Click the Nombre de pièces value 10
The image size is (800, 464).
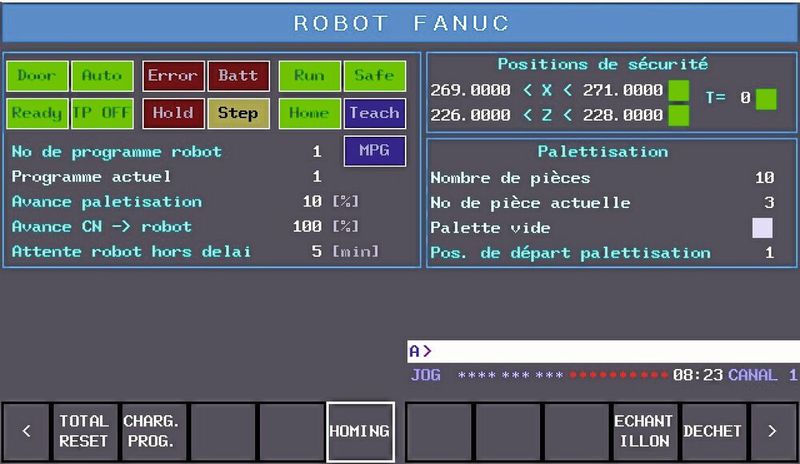[x=765, y=178]
